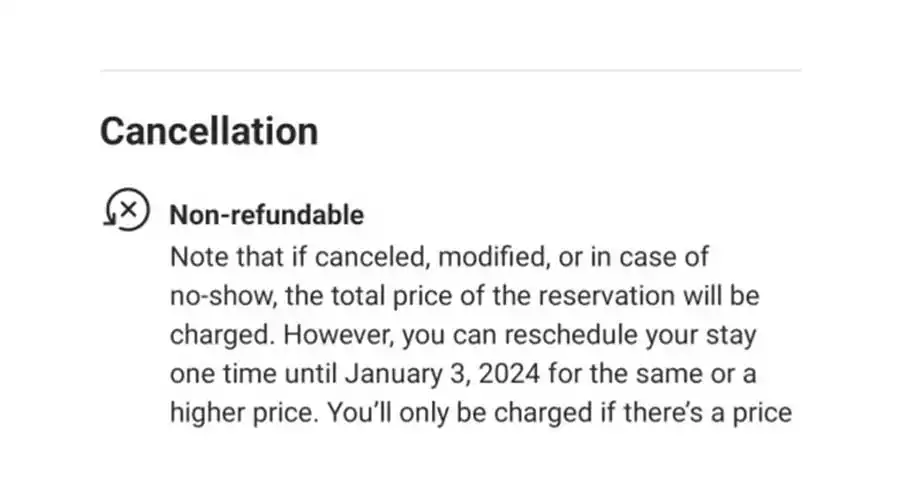The image size is (900, 500).
Task: Click the non-refundable circular X icon
Action: coord(127,211)
